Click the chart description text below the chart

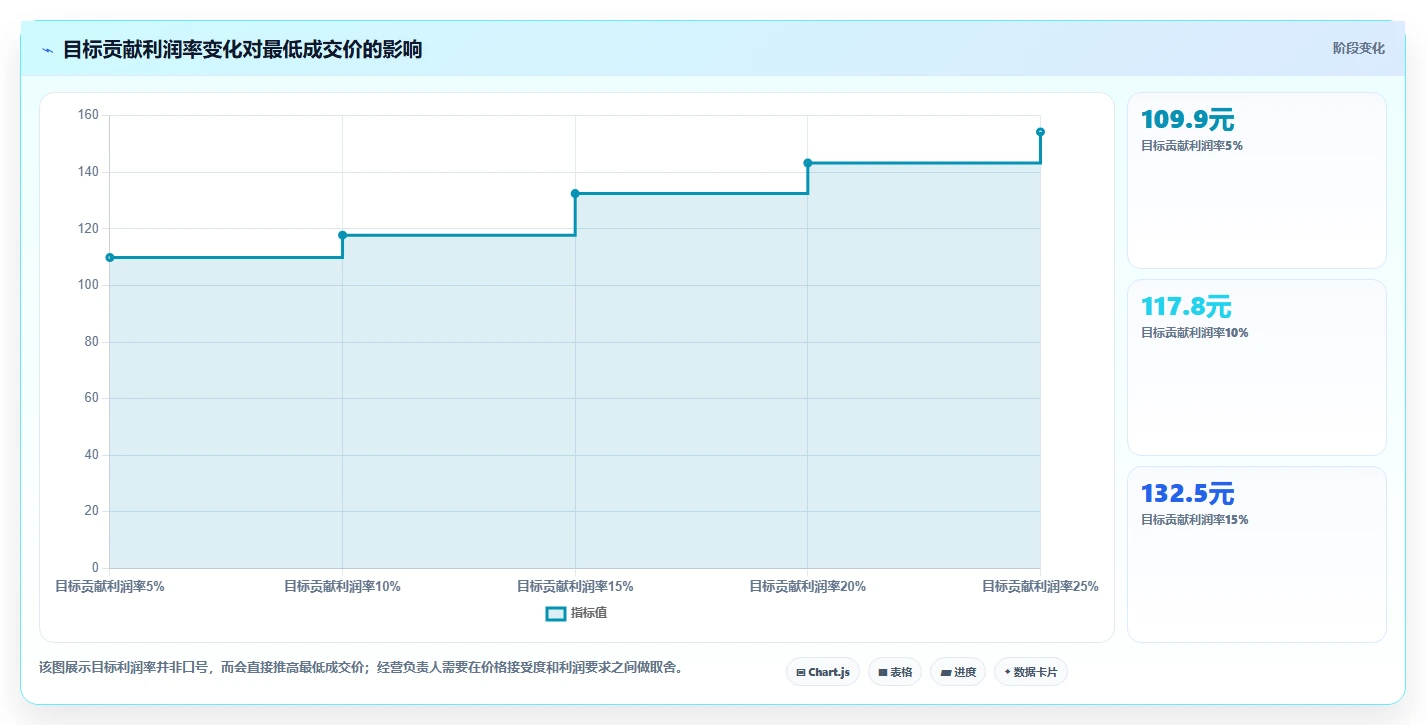tap(361, 667)
